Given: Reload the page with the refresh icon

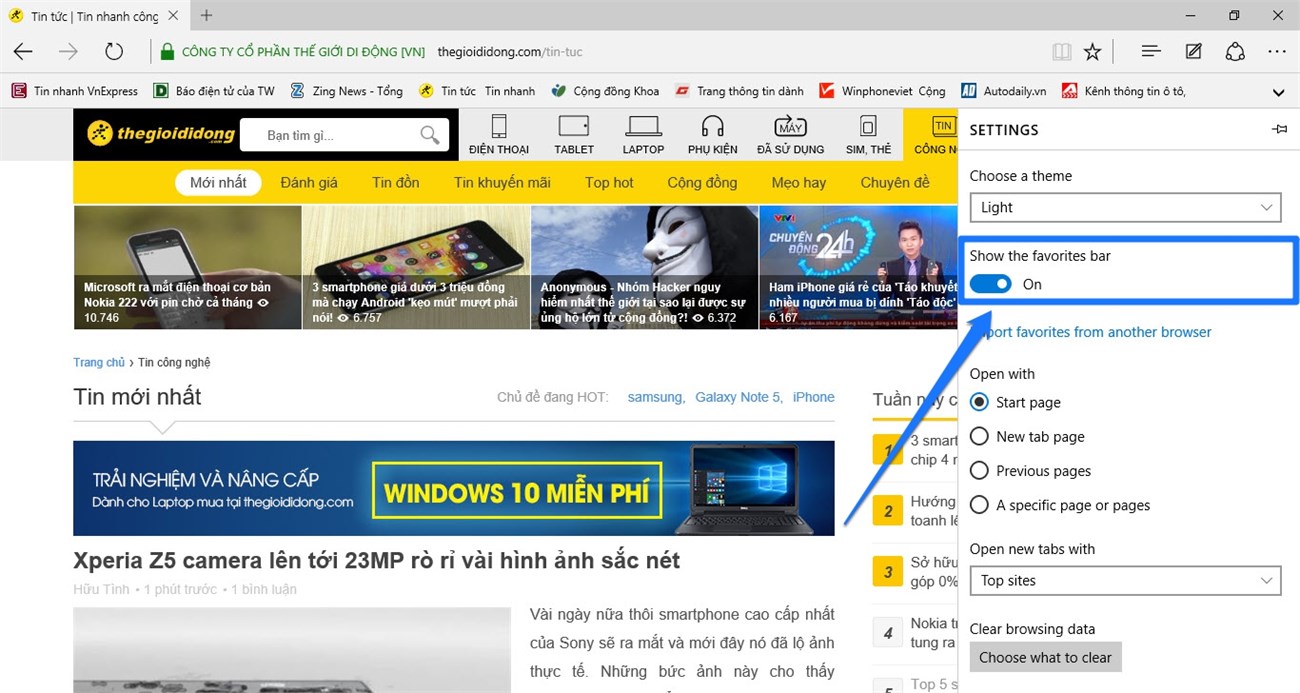Looking at the screenshot, I should tap(114, 51).
